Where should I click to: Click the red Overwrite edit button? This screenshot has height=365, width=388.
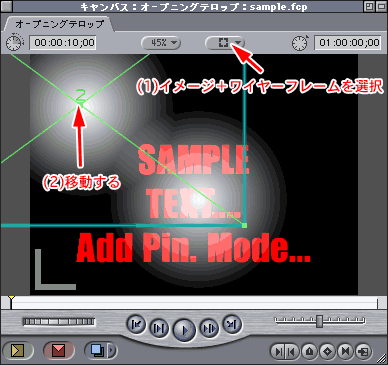click(x=59, y=350)
